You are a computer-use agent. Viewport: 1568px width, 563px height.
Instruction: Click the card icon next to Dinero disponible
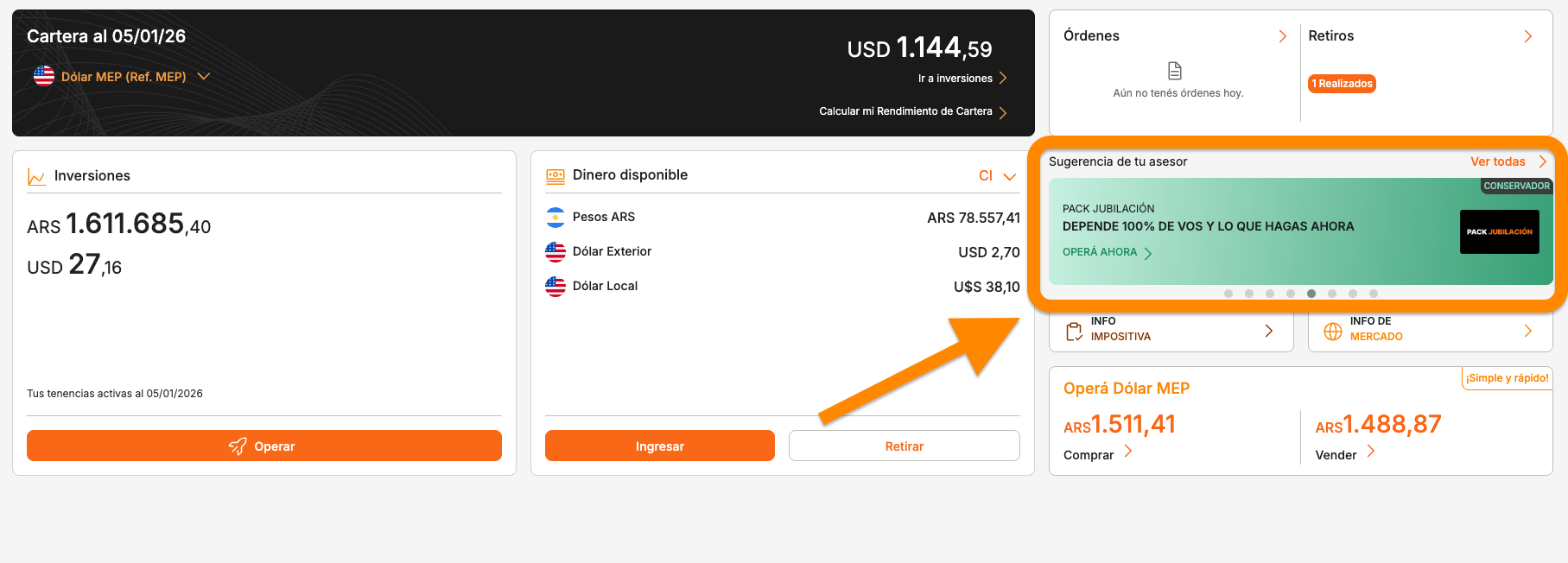[554, 174]
